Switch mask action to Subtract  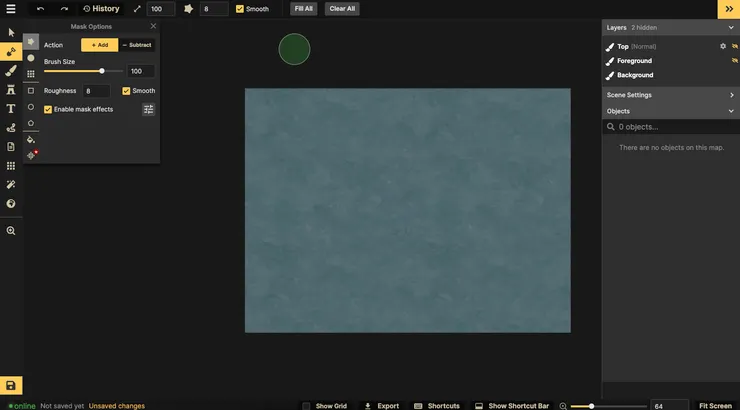point(138,45)
